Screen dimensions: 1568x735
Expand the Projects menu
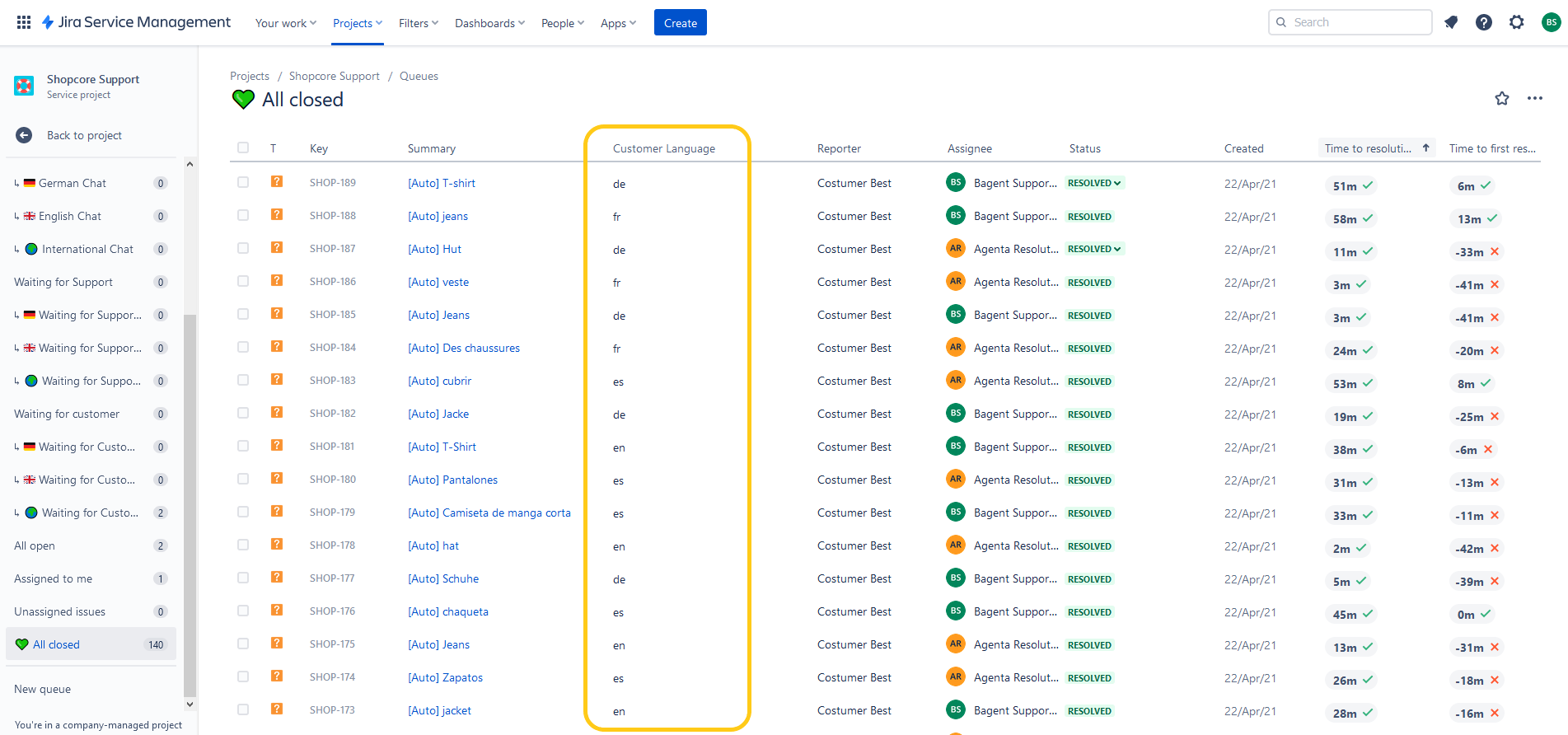tap(358, 23)
